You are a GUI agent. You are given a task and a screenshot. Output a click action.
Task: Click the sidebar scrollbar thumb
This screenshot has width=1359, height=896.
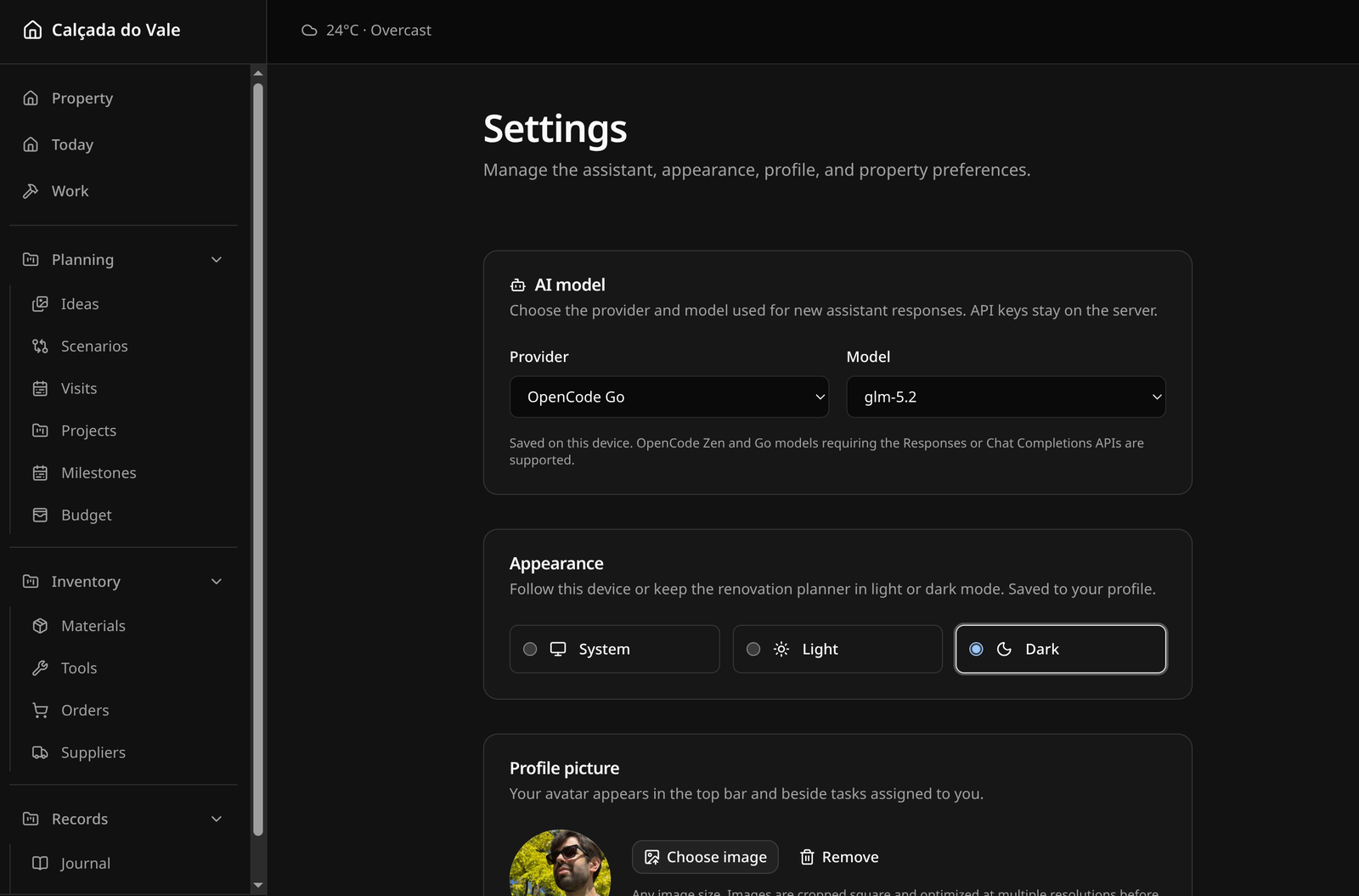[x=258, y=459]
